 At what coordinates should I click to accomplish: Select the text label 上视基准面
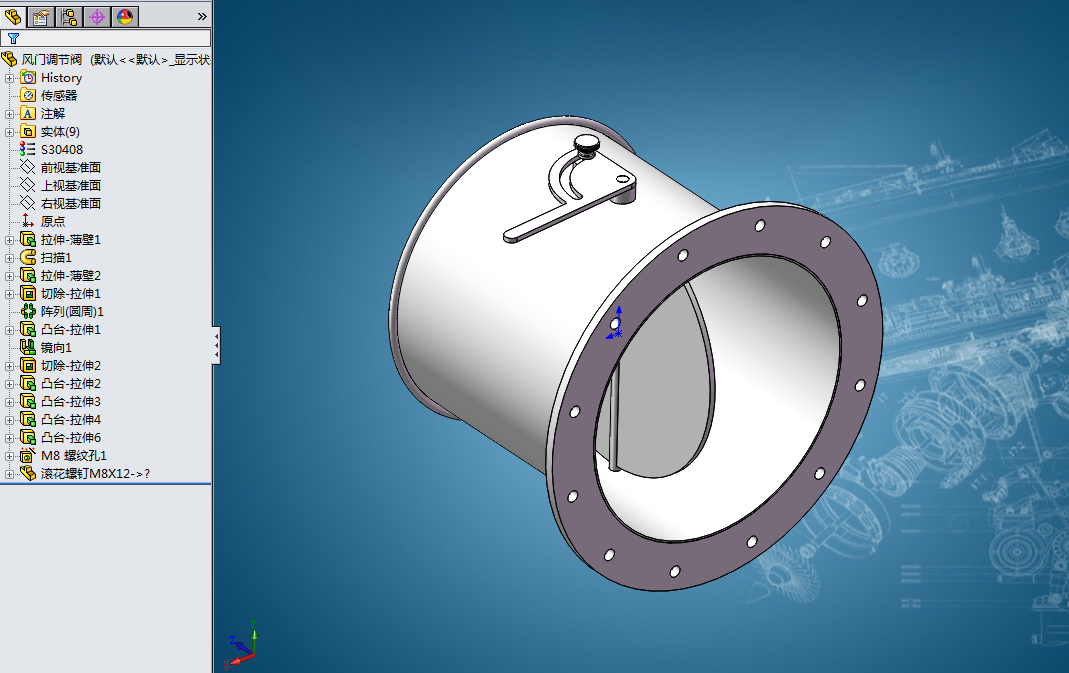(71, 185)
